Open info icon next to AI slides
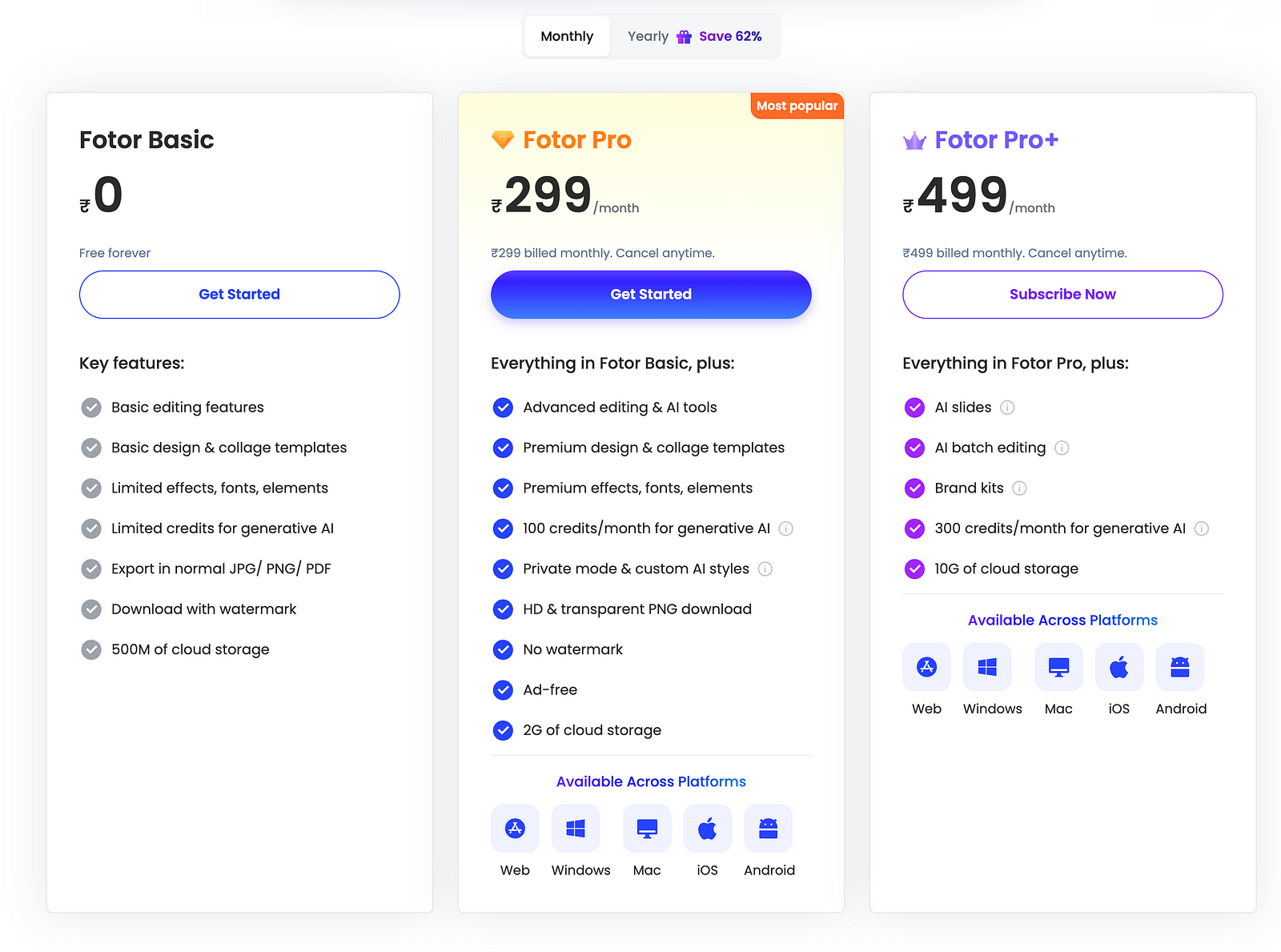 pos(1007,408)
